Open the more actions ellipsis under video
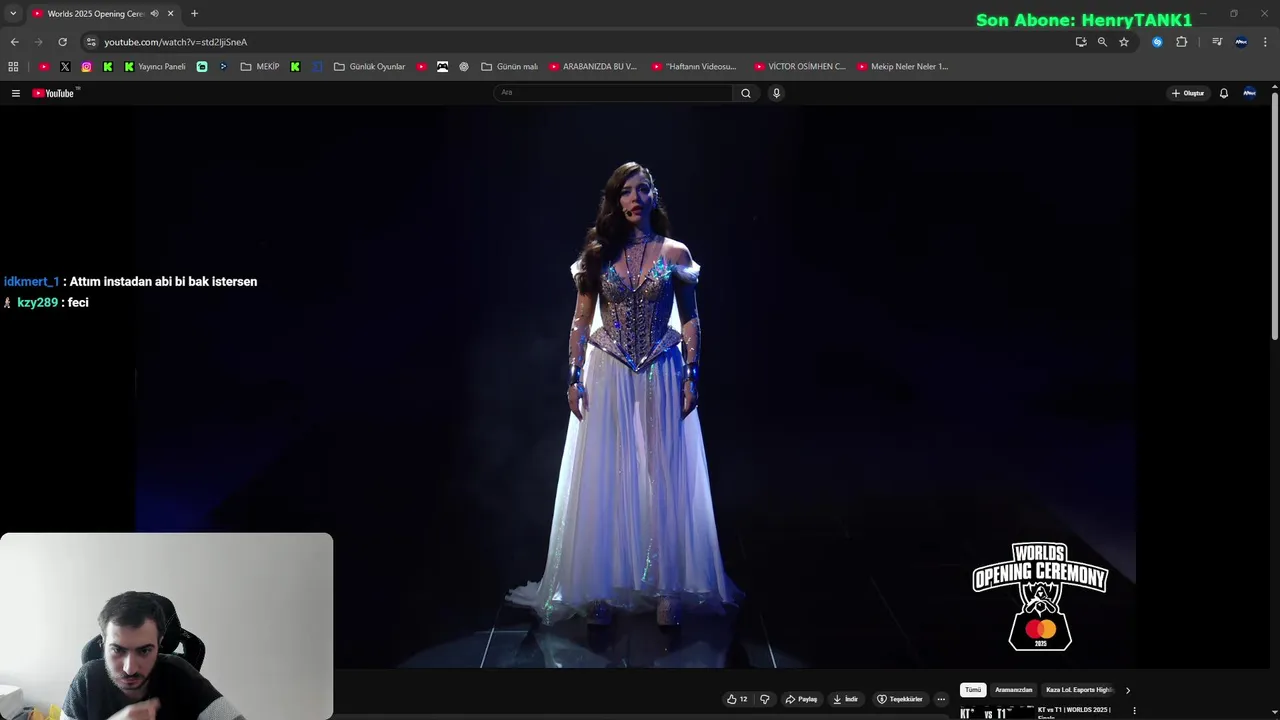 (x=941, y=699)
